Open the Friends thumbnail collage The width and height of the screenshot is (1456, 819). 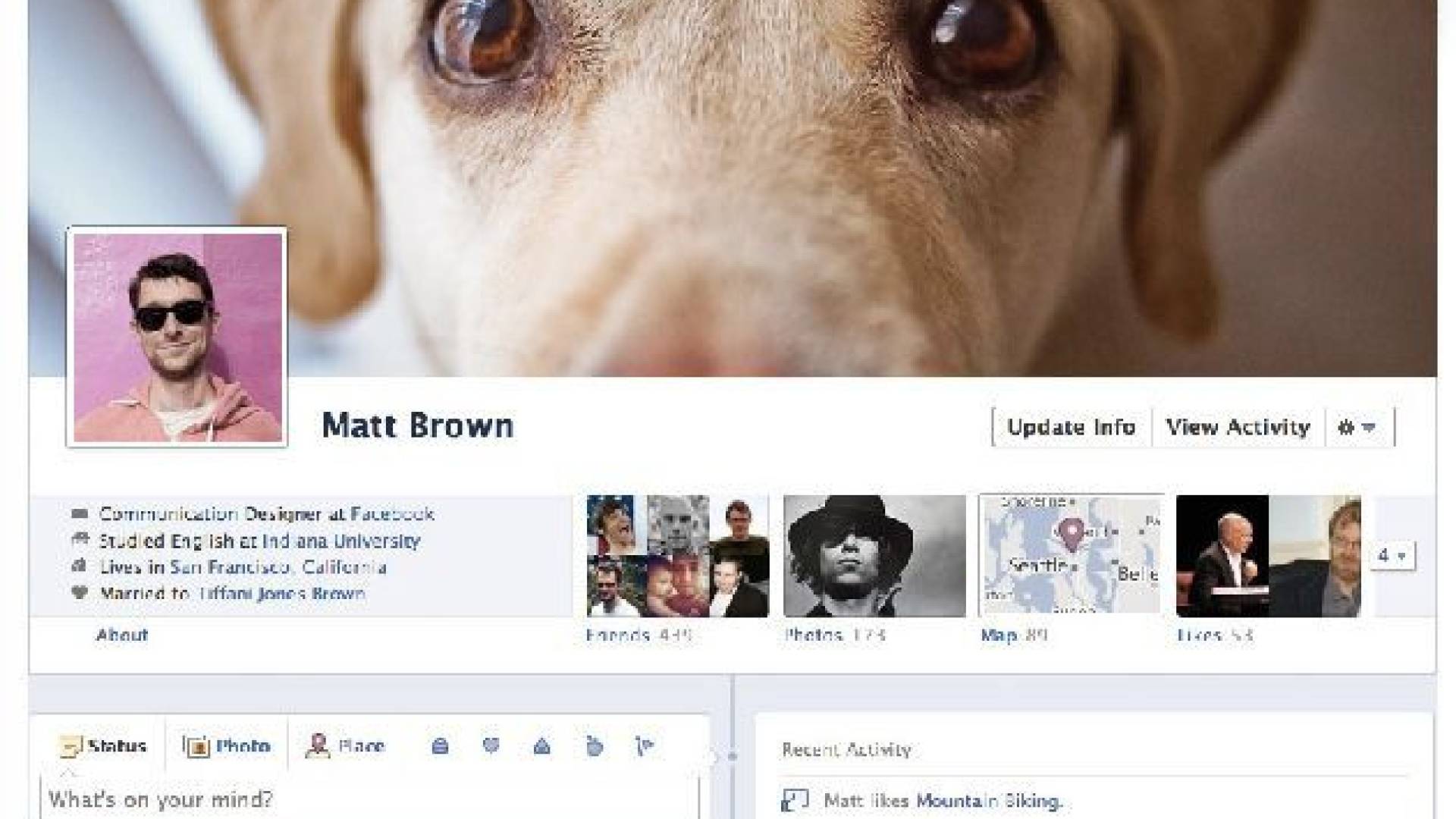[x=677, y=556]
